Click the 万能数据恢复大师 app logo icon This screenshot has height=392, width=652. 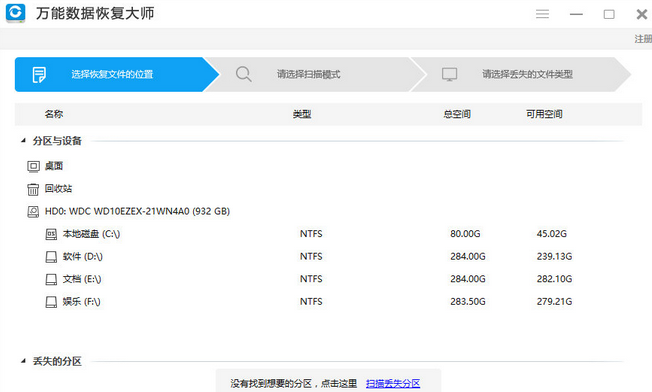pos(15,12)
